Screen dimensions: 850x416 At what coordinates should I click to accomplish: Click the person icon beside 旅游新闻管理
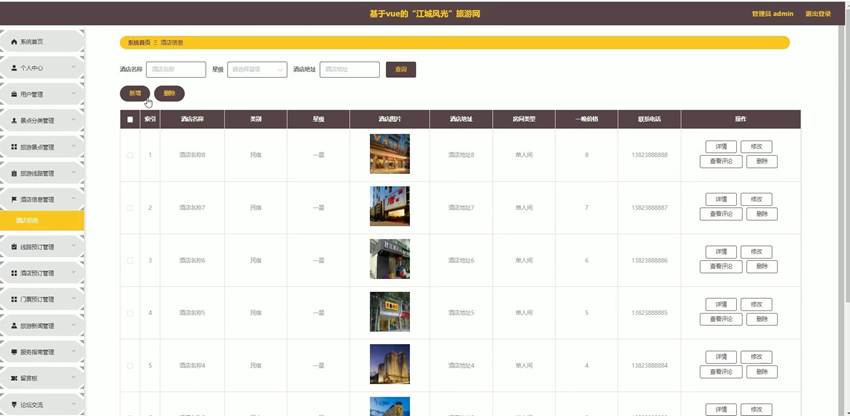click(x=14, y=326)
